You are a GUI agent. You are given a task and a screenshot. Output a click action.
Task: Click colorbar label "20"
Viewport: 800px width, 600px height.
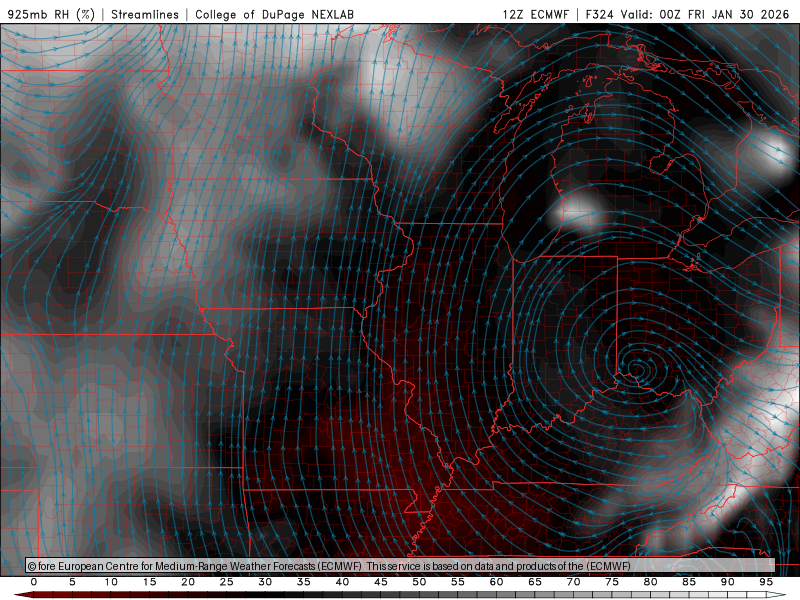(188, 582)
